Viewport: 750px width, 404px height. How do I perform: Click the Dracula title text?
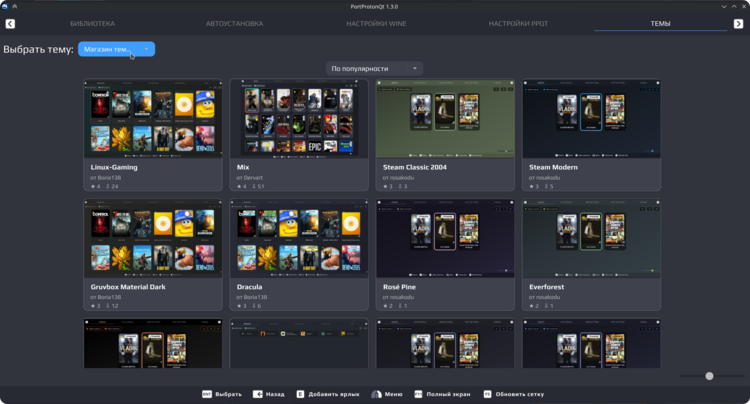point(249,287)
